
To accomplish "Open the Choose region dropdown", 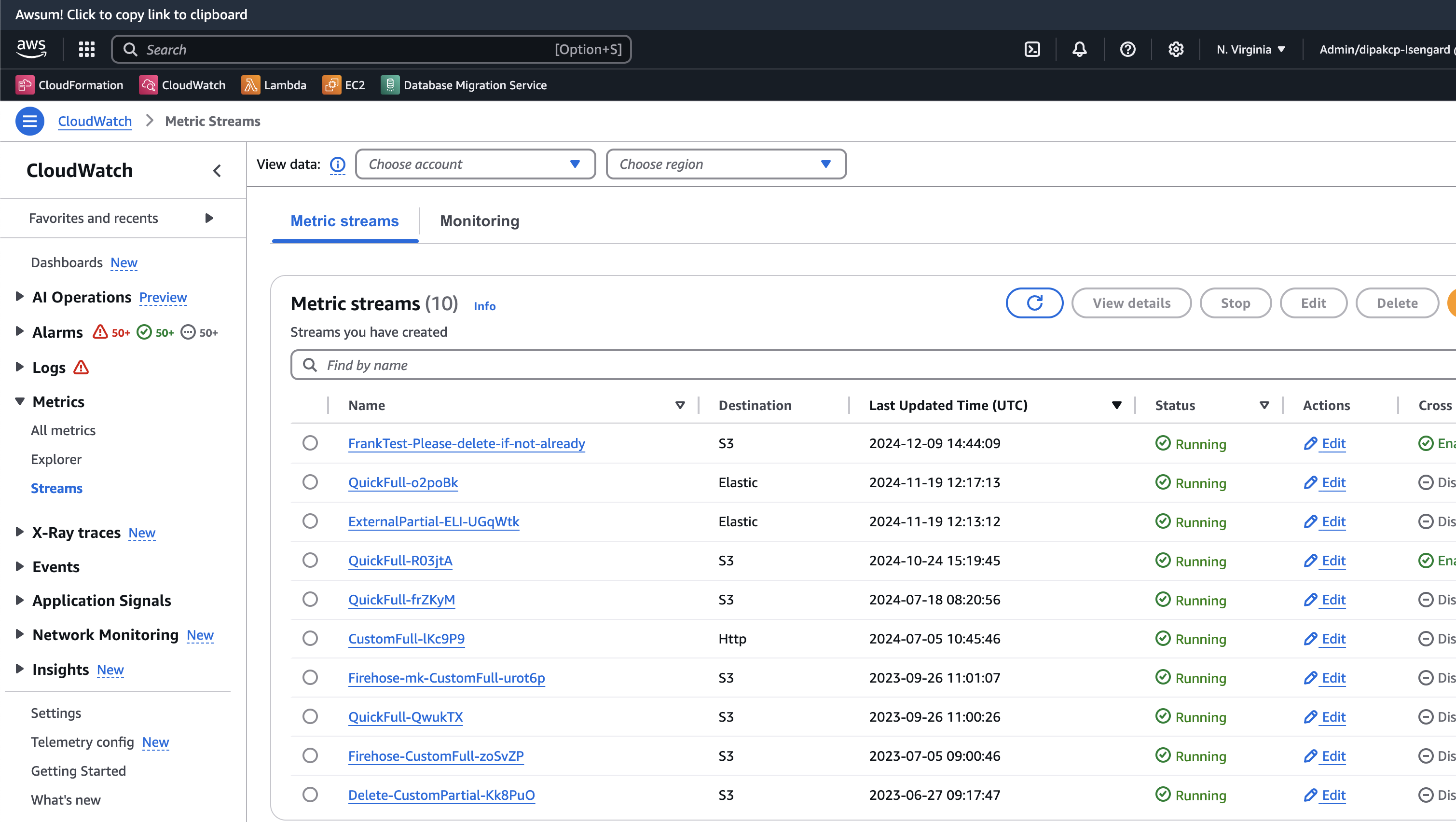I will (x=726, y=164).
